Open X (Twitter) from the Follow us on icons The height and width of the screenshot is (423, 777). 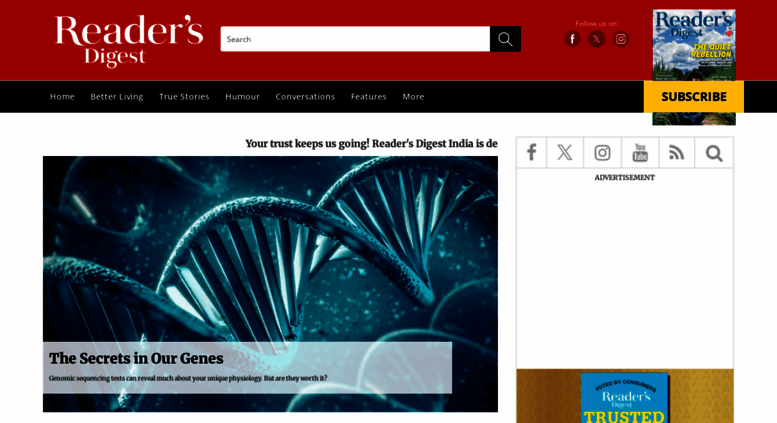point(597,39)
